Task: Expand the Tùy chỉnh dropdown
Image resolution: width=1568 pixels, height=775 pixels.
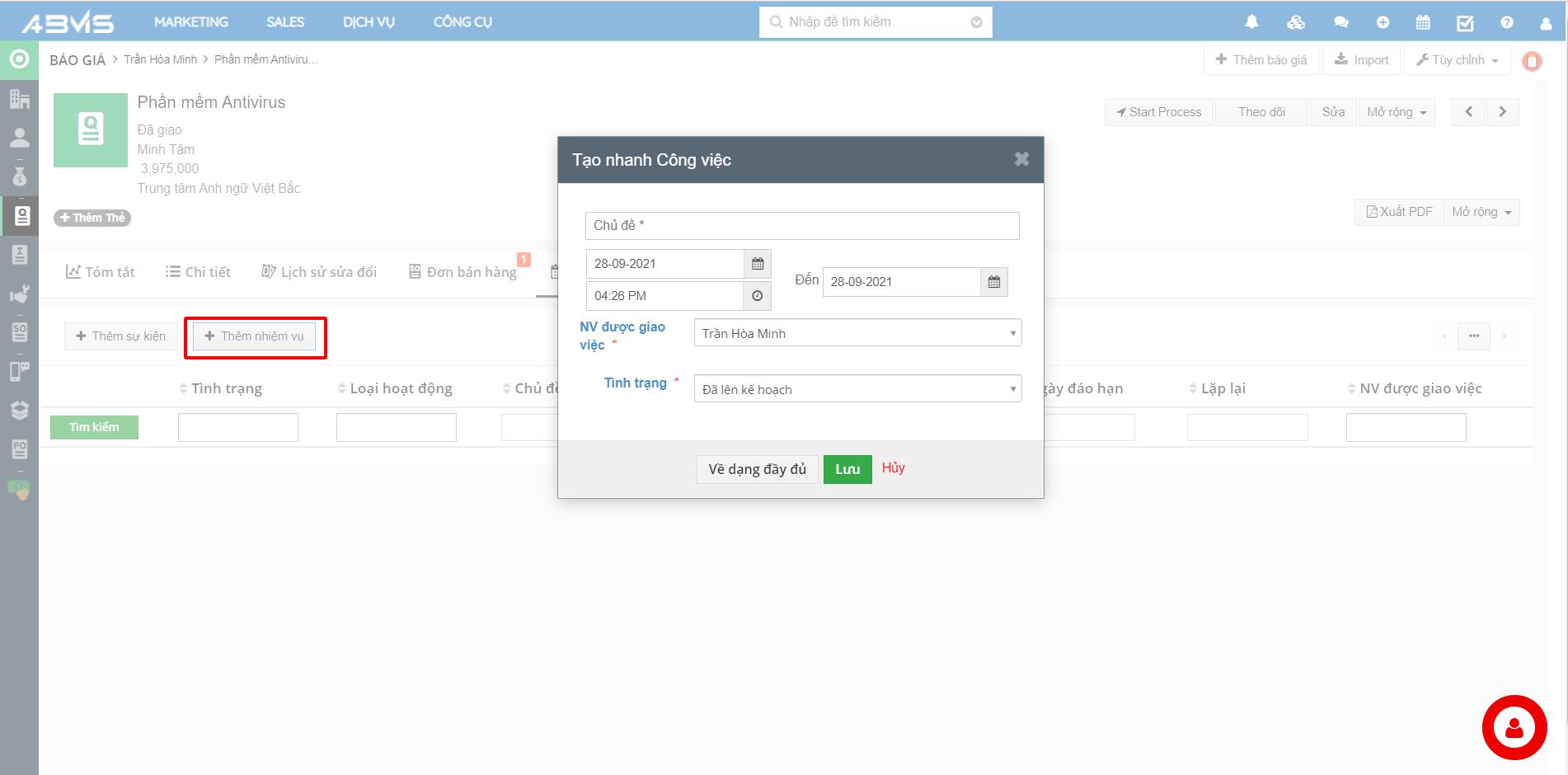Action: click(x=1457, y=60)
